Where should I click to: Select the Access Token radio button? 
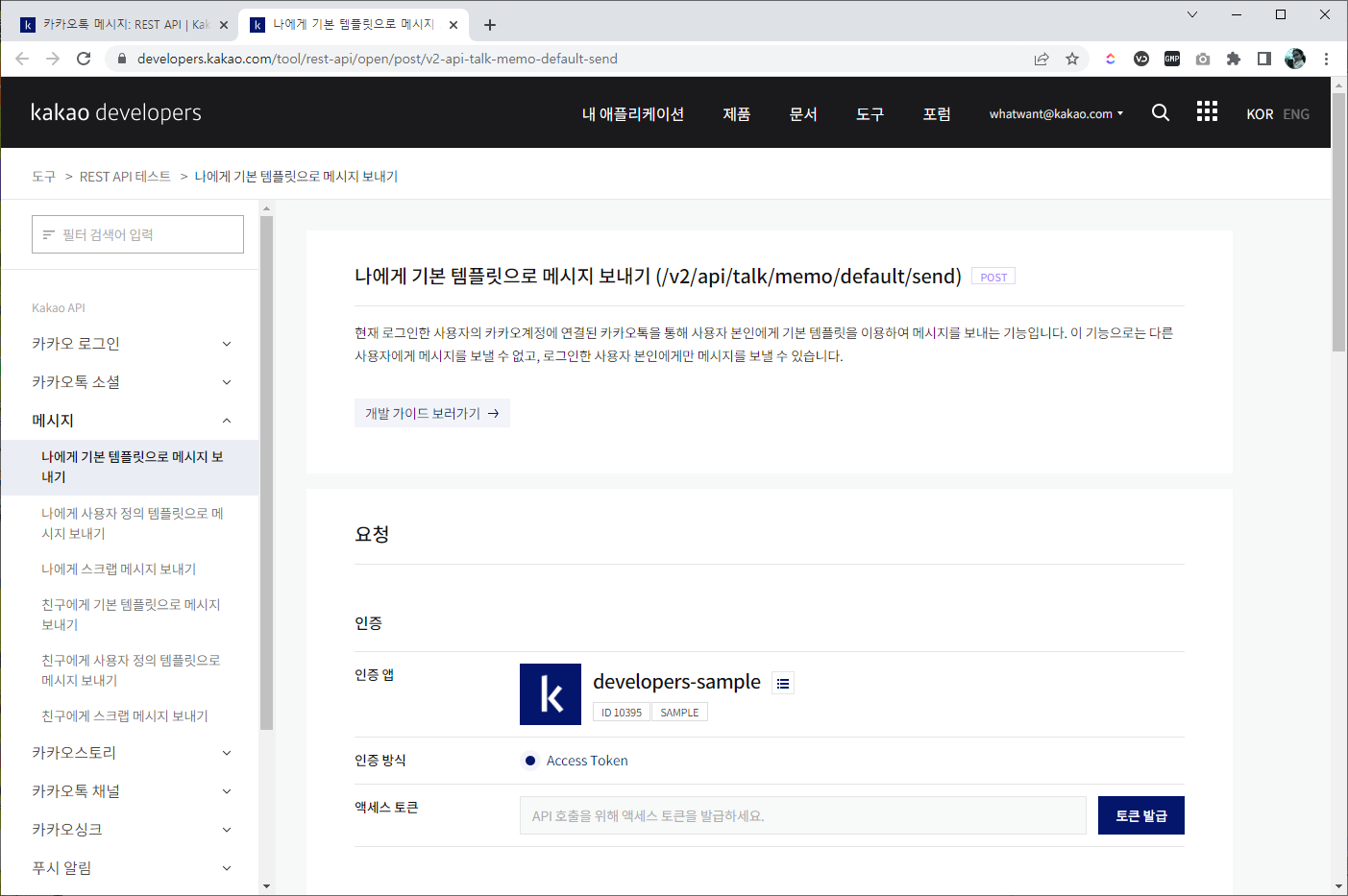pyautogui.click(x=530, y=761)
